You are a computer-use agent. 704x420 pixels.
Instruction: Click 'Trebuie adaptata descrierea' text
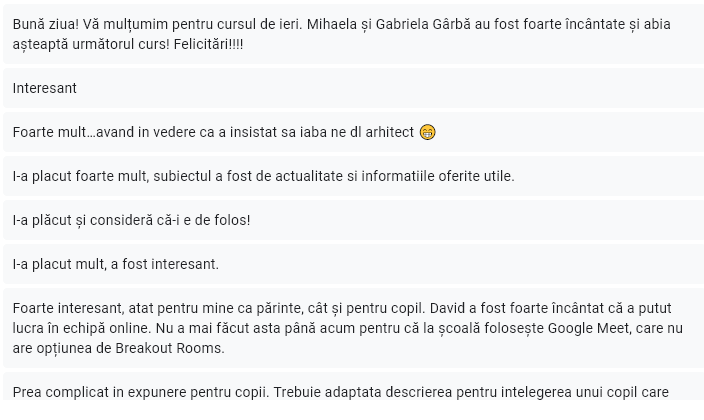[x=363, y=392]
